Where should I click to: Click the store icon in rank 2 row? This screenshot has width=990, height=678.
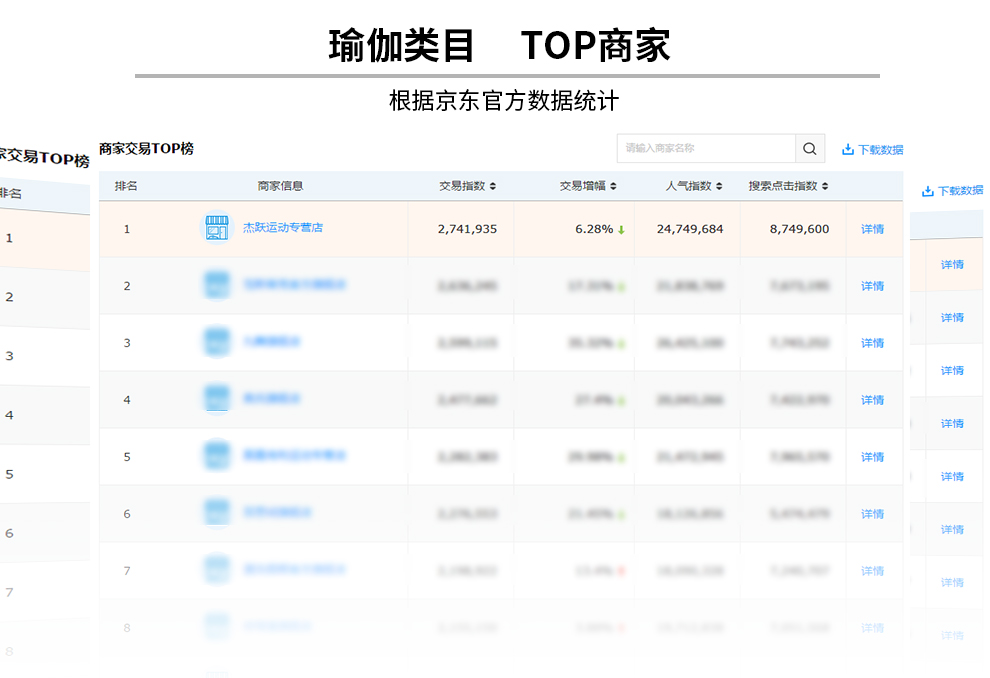(217, 285)
